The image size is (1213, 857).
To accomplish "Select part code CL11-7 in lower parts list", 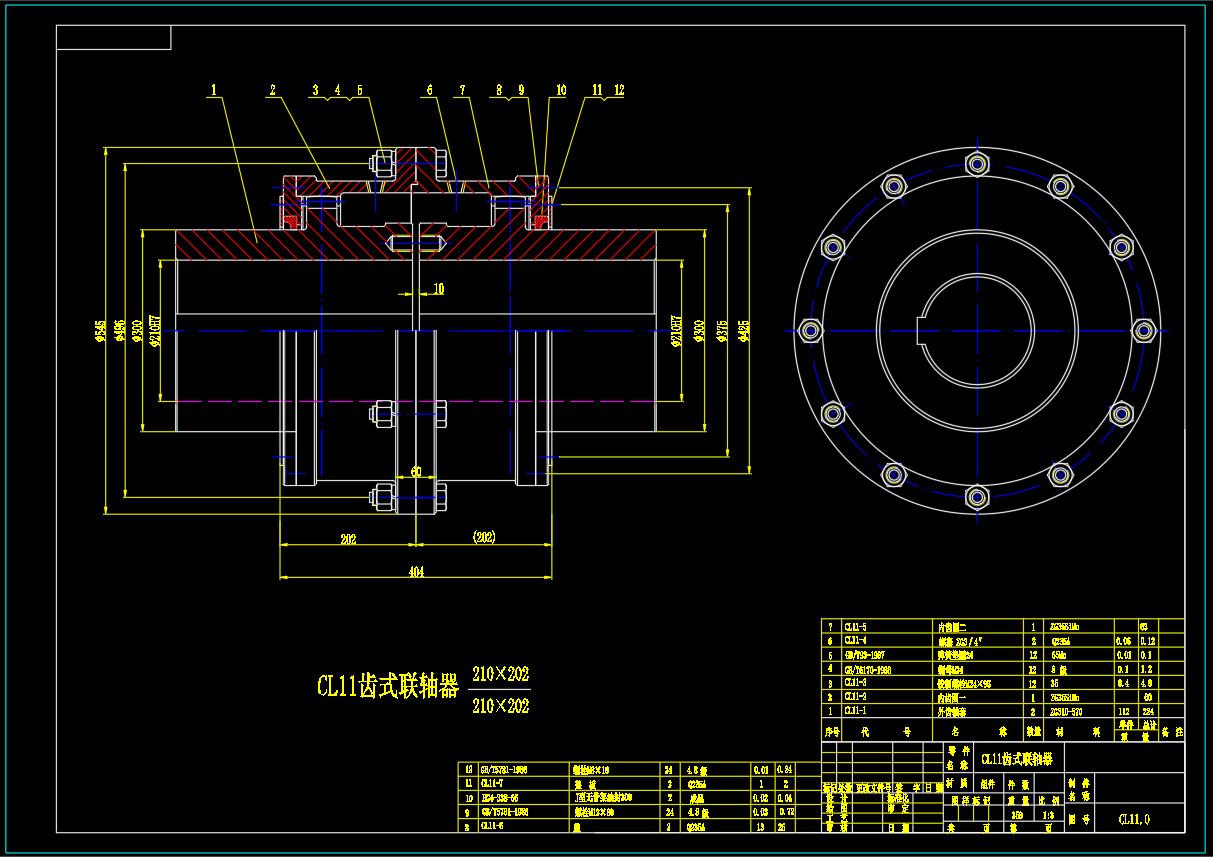I will click(491, 784).
